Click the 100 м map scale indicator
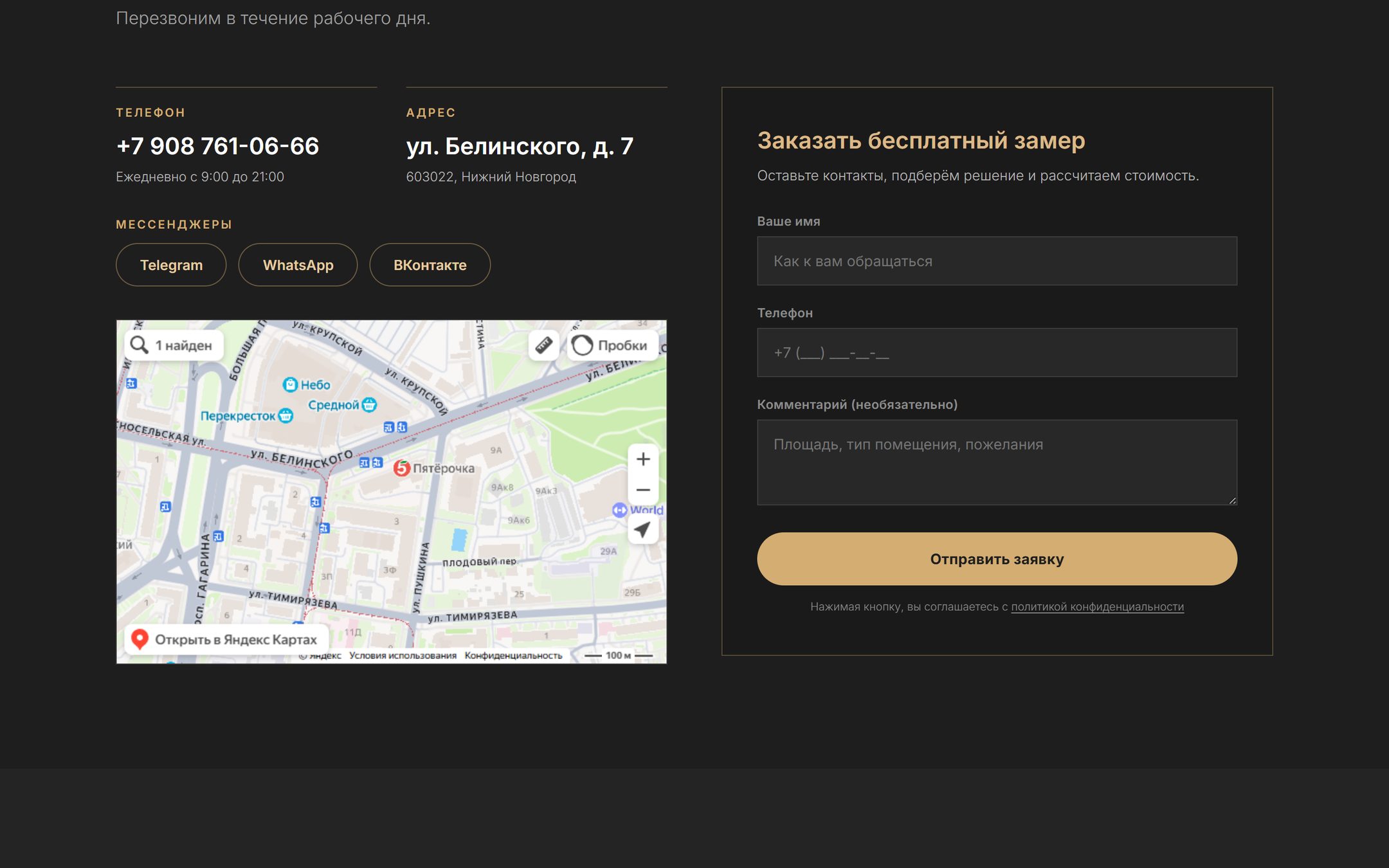Viewport: 1389px width, 868px height. pyautogui.click(x=619, y=655)
